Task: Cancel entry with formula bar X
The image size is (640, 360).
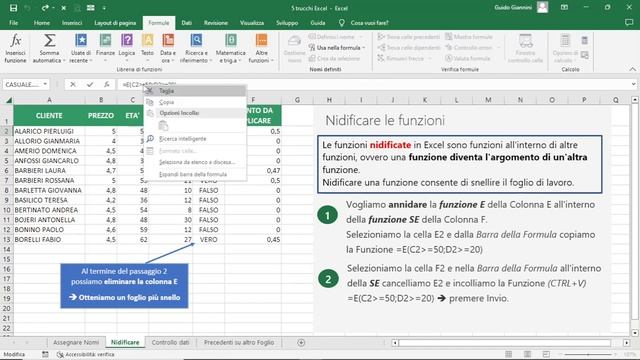Action: click(73, 84)
